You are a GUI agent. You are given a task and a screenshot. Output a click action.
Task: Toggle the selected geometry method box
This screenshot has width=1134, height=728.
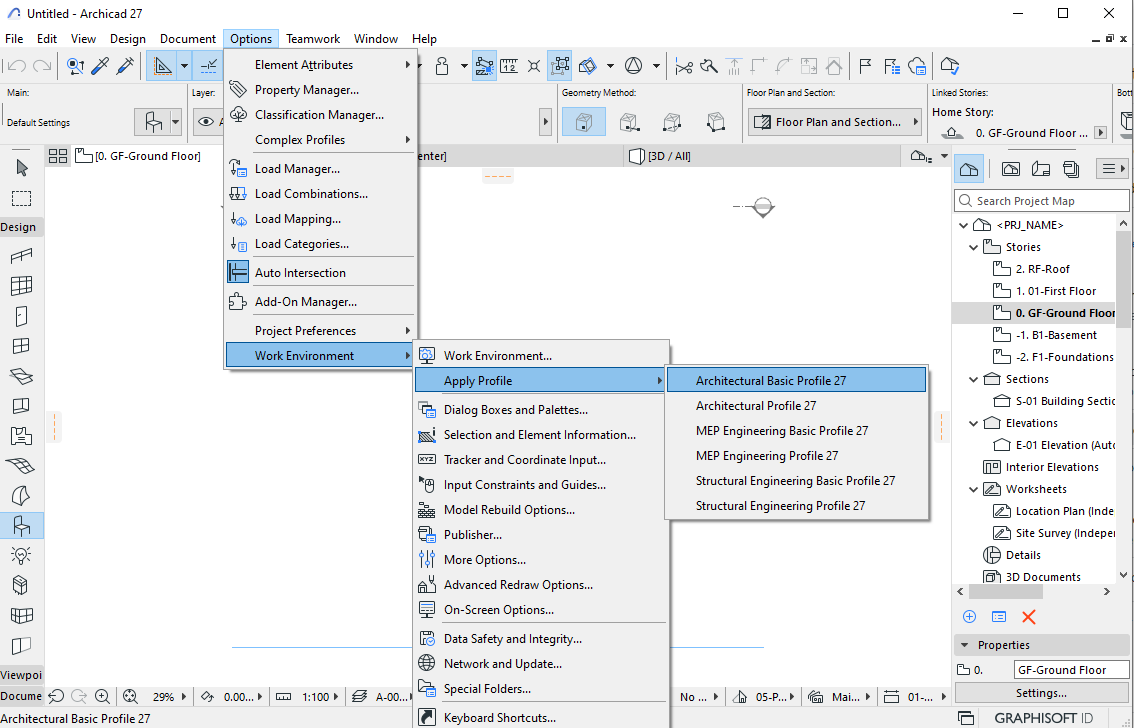point(583,121)
